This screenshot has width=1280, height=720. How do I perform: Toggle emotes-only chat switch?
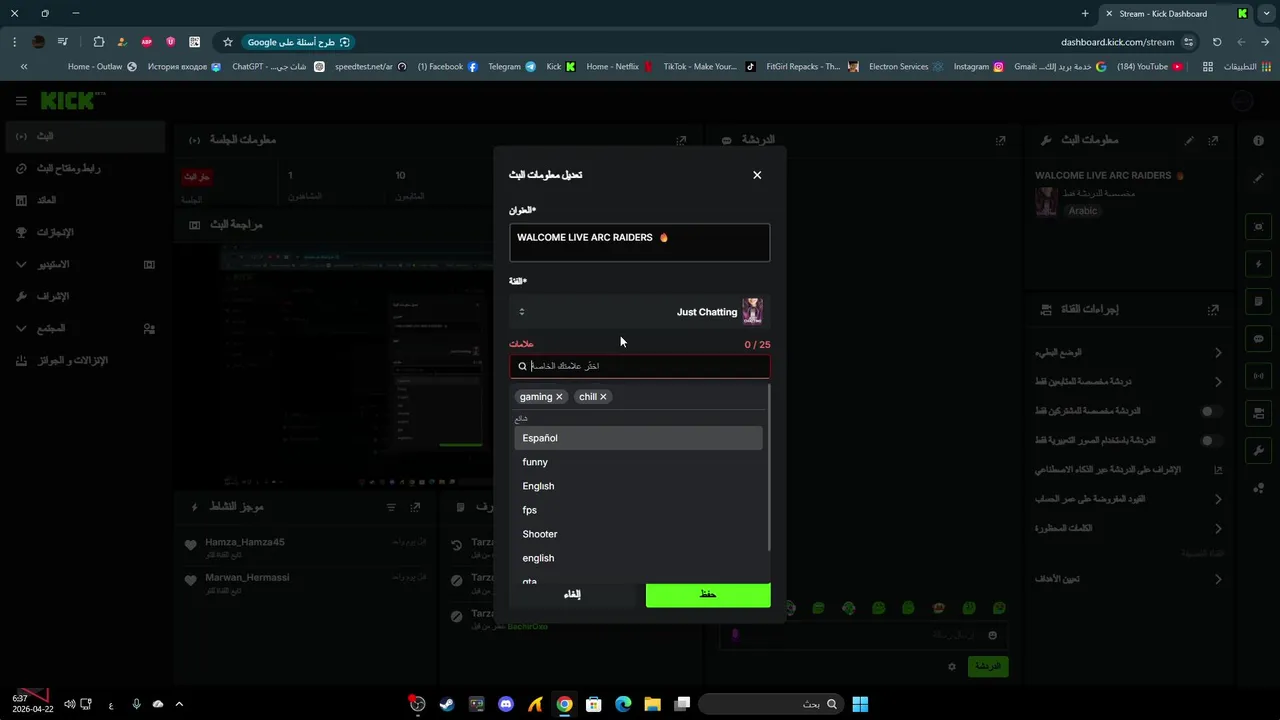point(1210,440)
